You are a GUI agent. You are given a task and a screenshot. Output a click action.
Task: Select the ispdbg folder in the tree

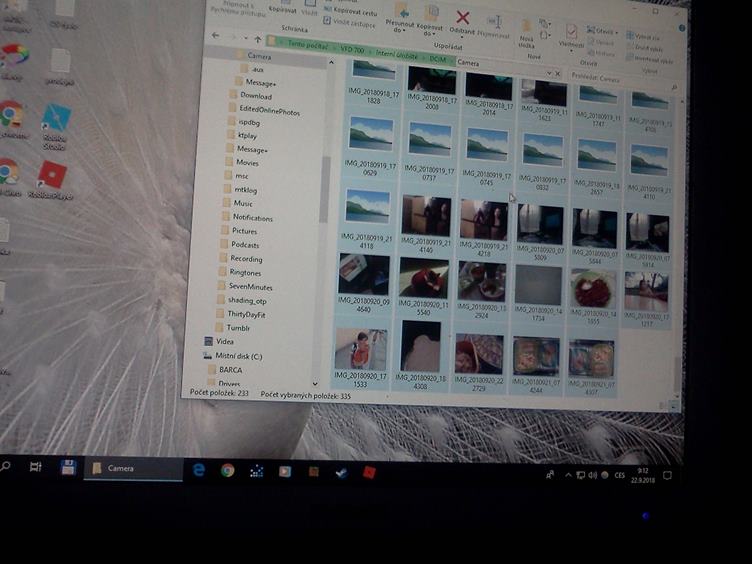point(249,122)
